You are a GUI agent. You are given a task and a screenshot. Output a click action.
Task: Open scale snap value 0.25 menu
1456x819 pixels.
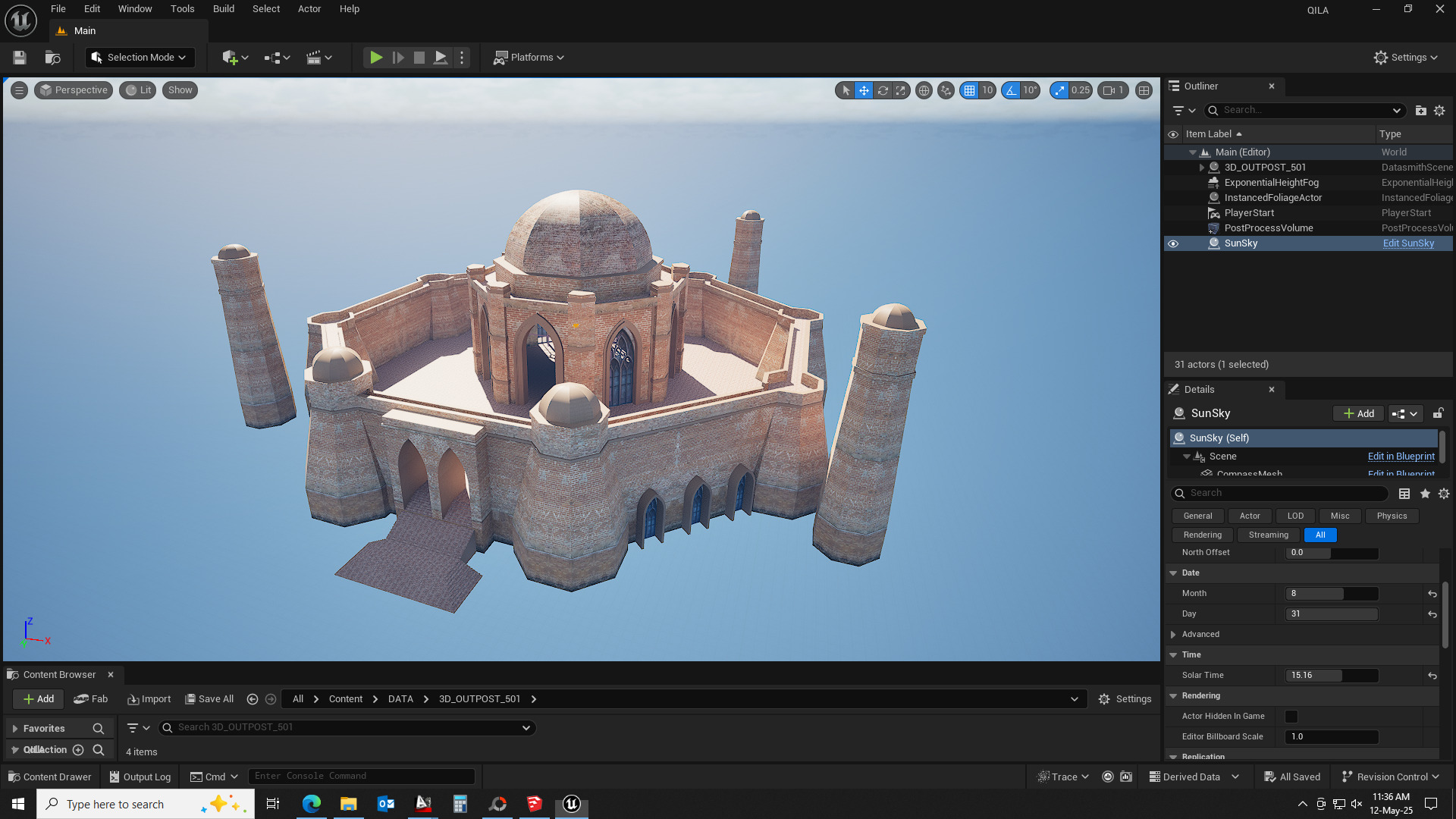click(1081, 90)
